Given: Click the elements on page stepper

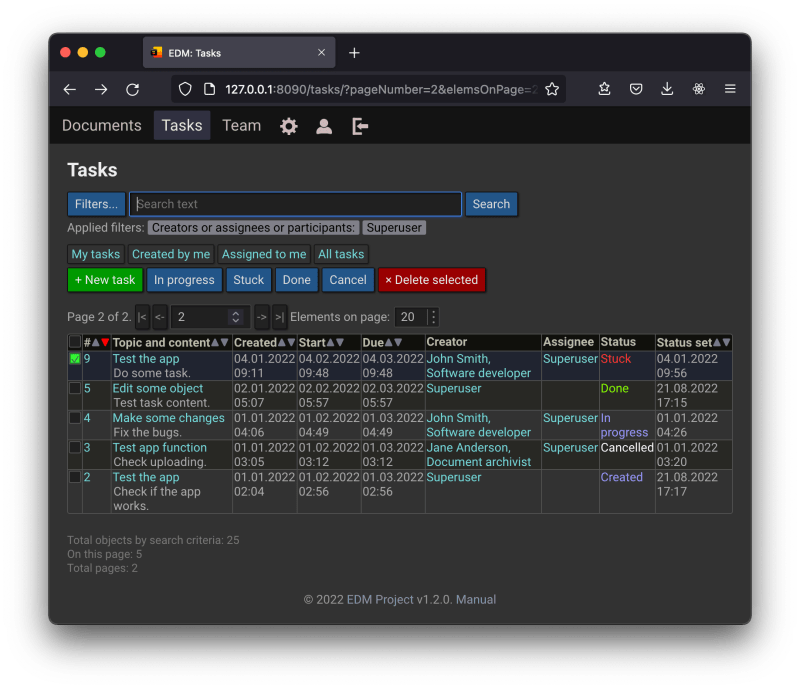Looking at the screenshot, I should tap(433, 317).
